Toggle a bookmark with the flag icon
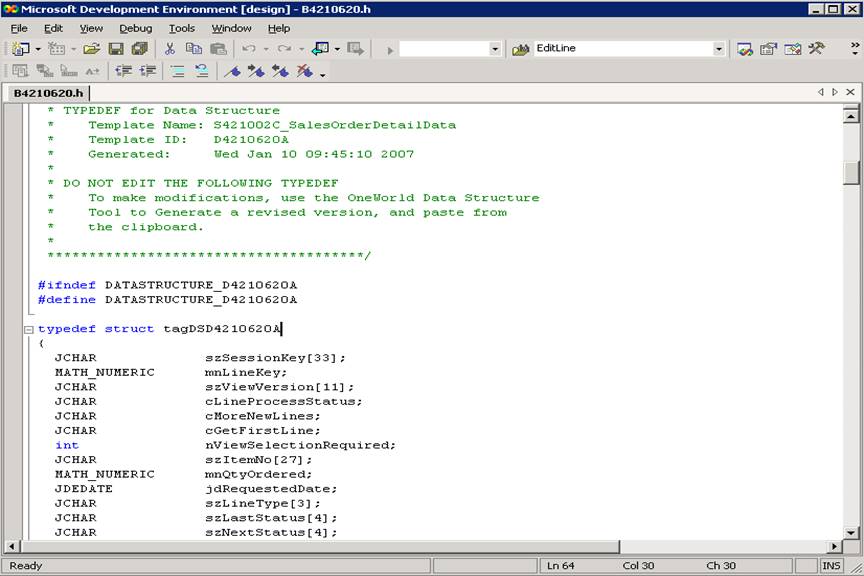This screenshot has width=864, height=576. [x=233, y=71]
